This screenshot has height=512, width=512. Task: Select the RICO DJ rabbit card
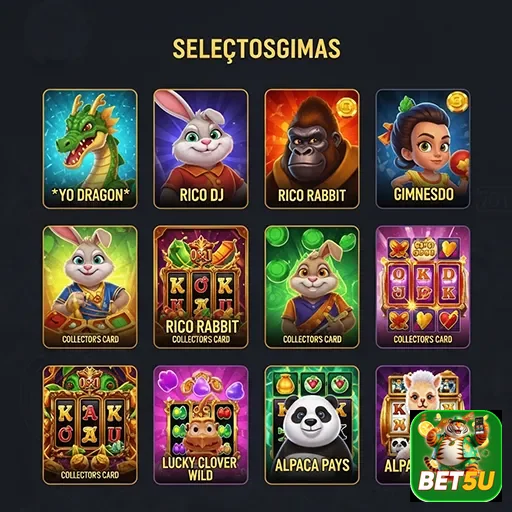point(201,149)
